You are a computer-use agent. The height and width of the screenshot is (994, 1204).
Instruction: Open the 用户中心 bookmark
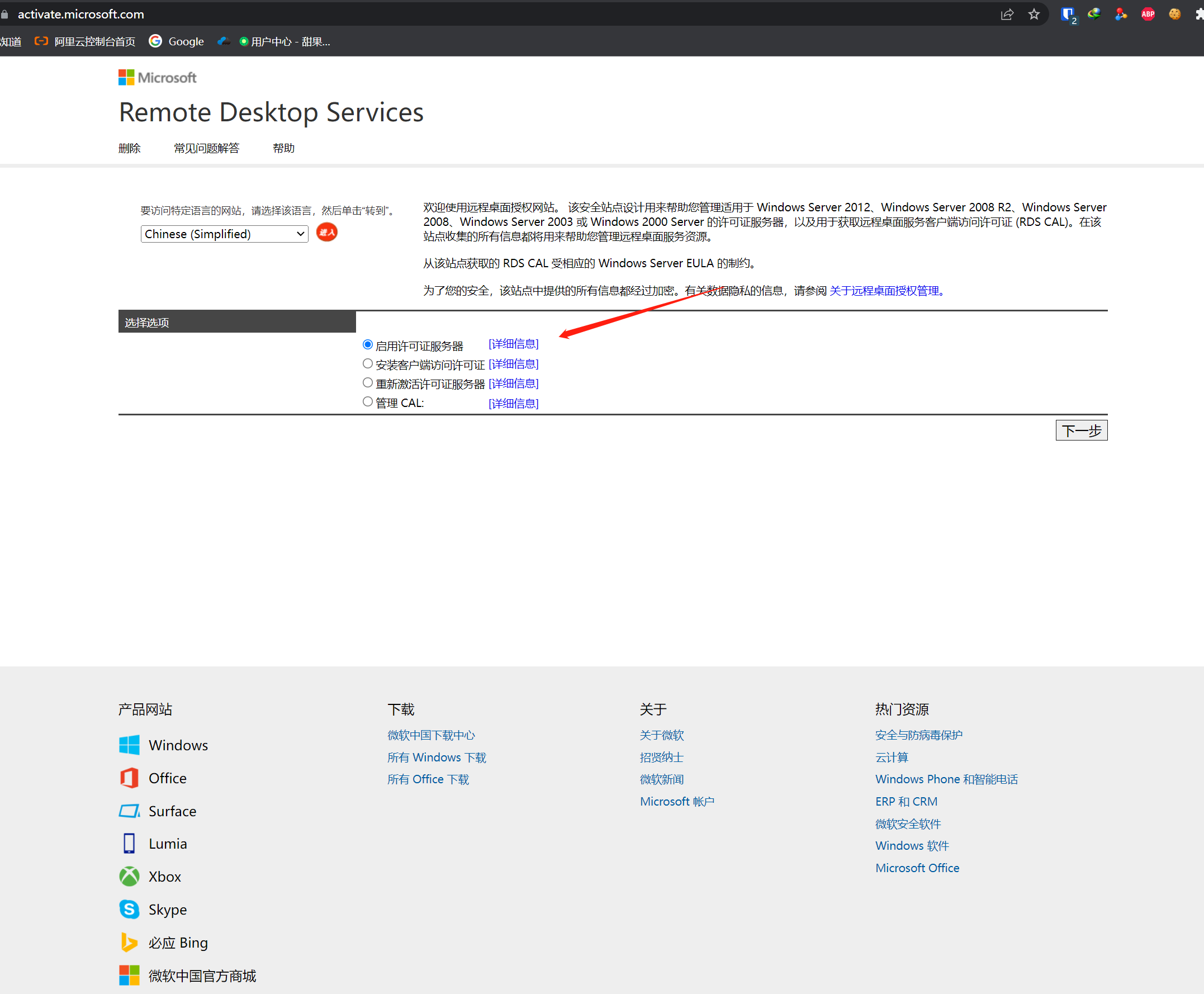click(x=285, y=41)
